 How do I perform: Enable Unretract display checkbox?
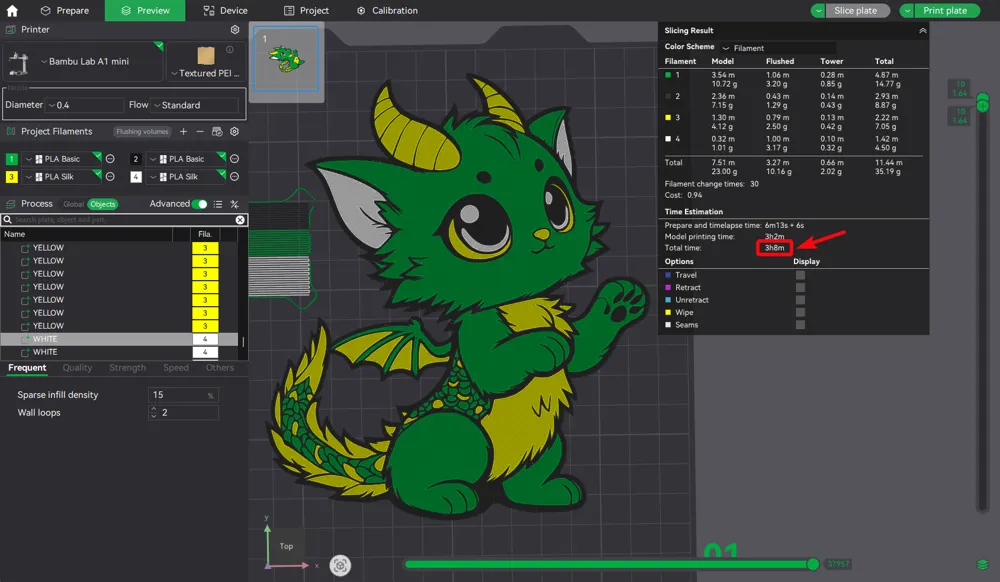[800, 300]
